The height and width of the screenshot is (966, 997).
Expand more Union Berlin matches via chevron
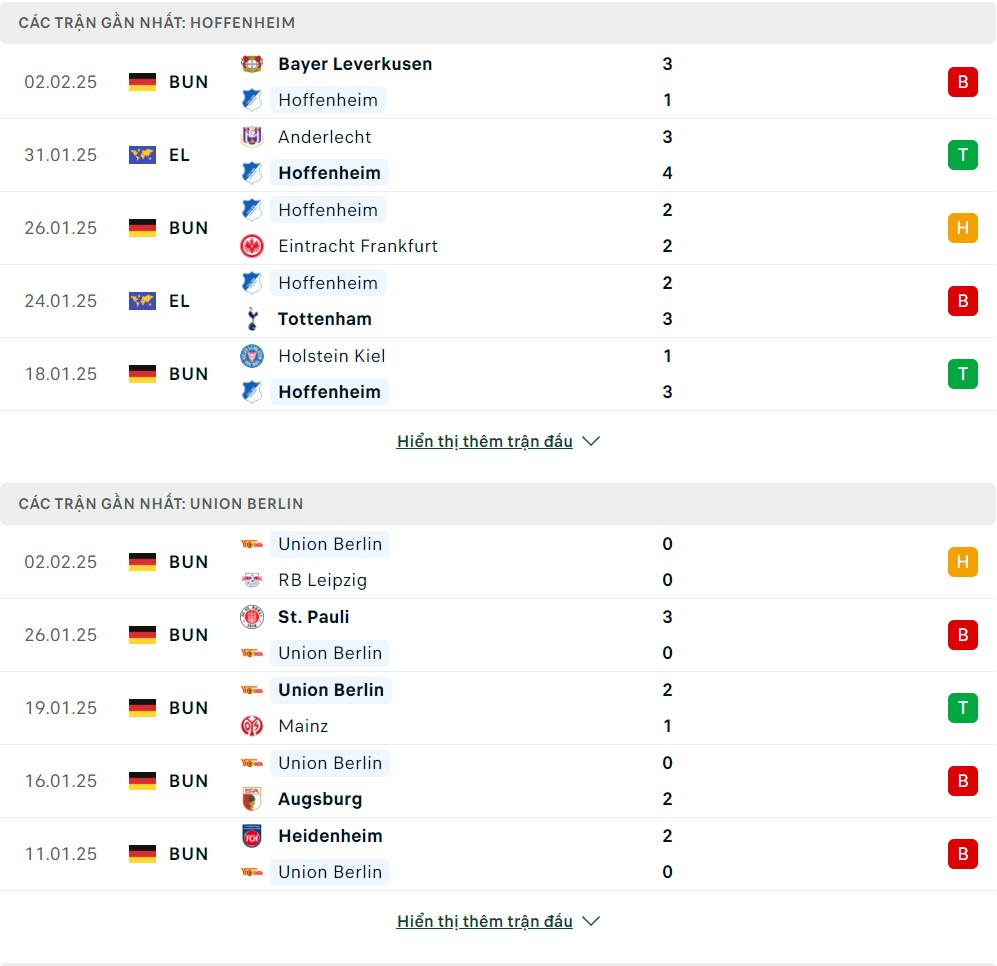pos(591,921)
